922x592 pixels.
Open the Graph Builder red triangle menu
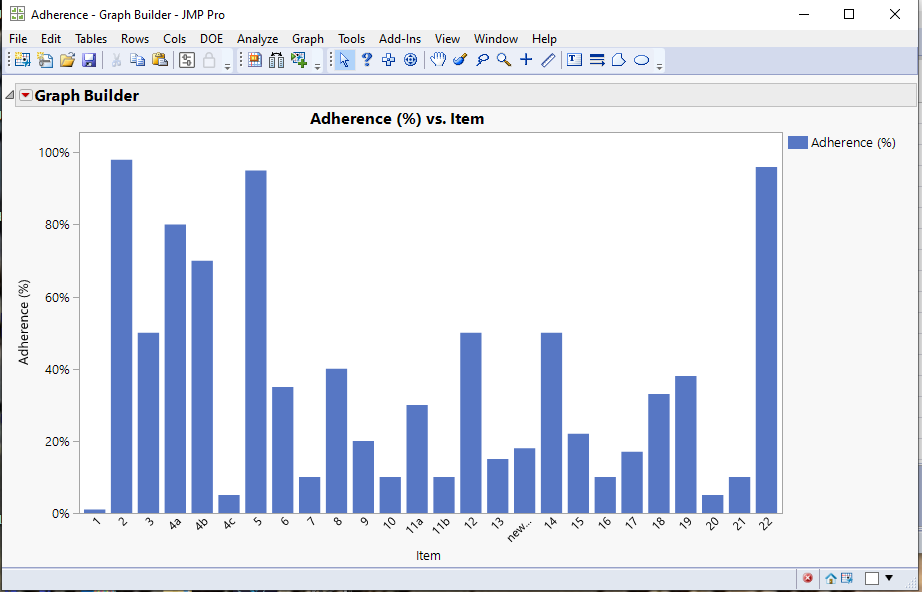tap(25, 95)
